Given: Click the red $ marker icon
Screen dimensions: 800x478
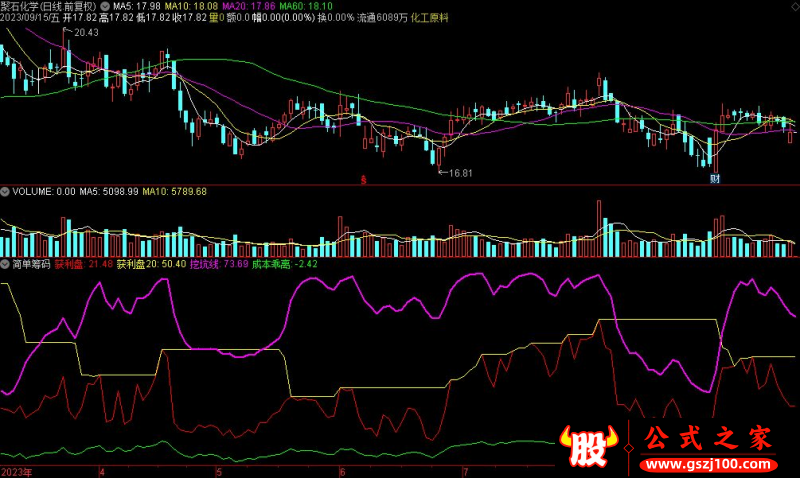Looking at the screenshot, I should coord(363,180).
